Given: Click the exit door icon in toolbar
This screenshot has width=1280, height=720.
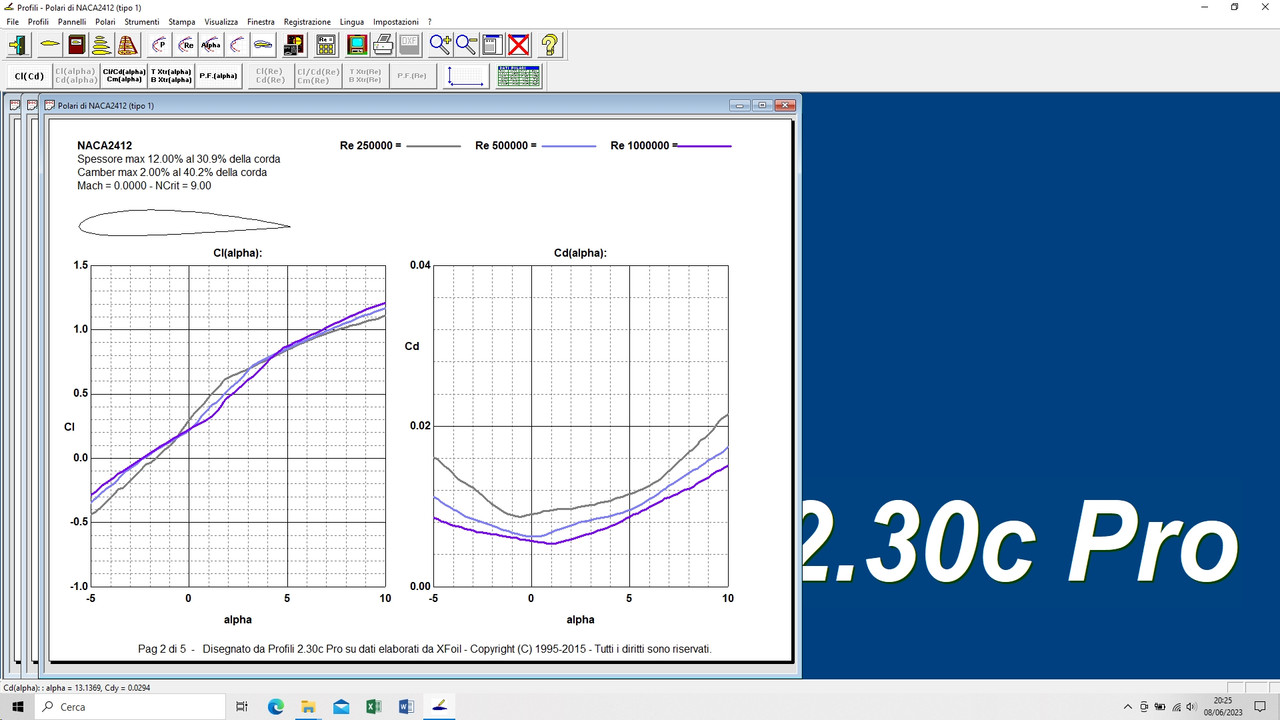Looking at the screenshot, I should [x=19, y=45].
